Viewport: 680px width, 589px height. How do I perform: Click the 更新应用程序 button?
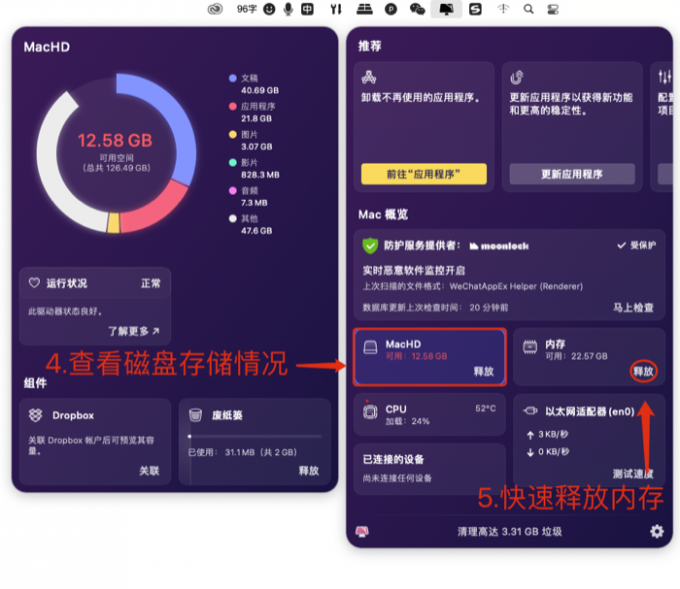[x=572, y=174]
